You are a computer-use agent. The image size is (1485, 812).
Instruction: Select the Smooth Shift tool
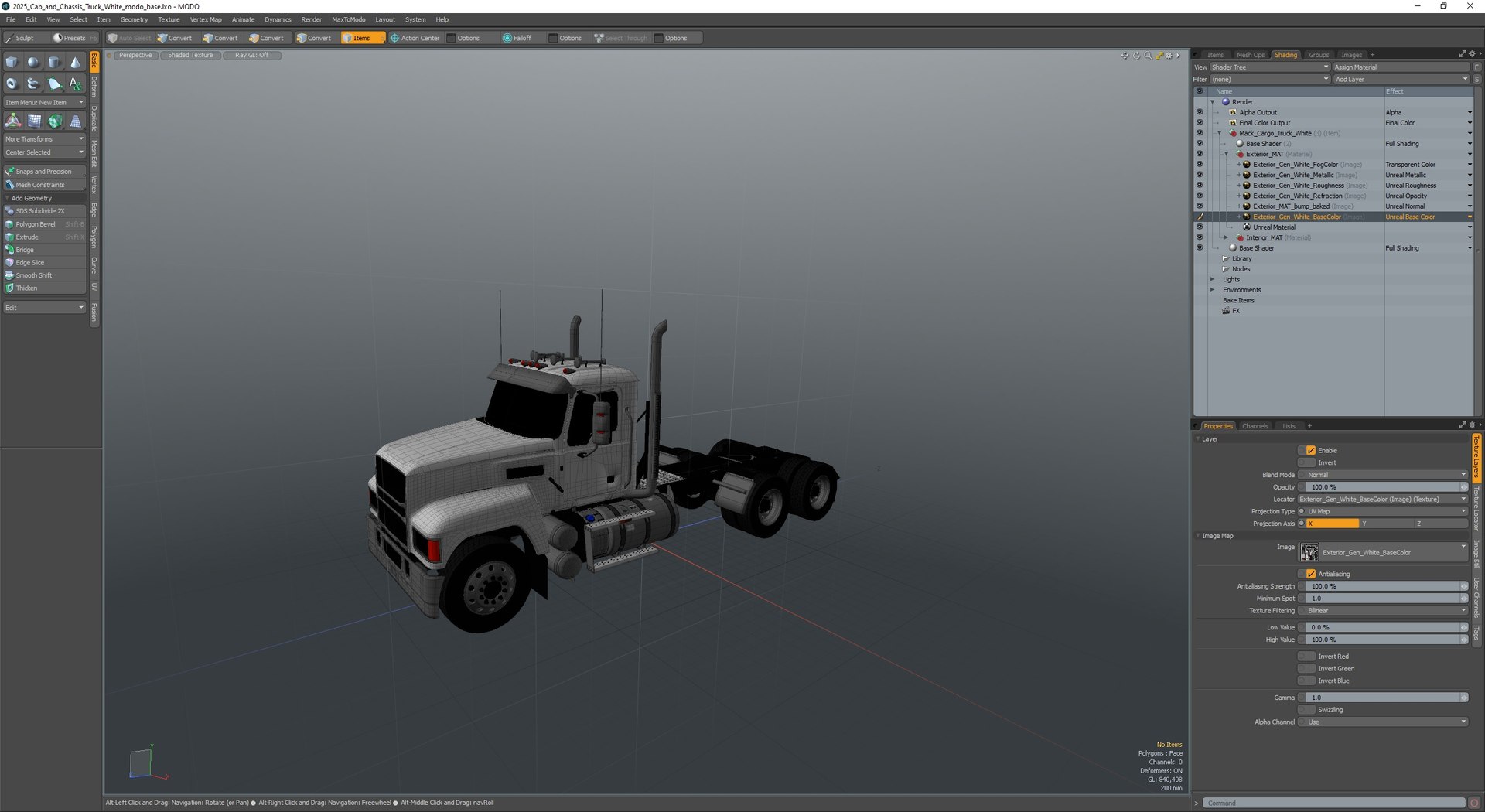click(x=45, y=275)
